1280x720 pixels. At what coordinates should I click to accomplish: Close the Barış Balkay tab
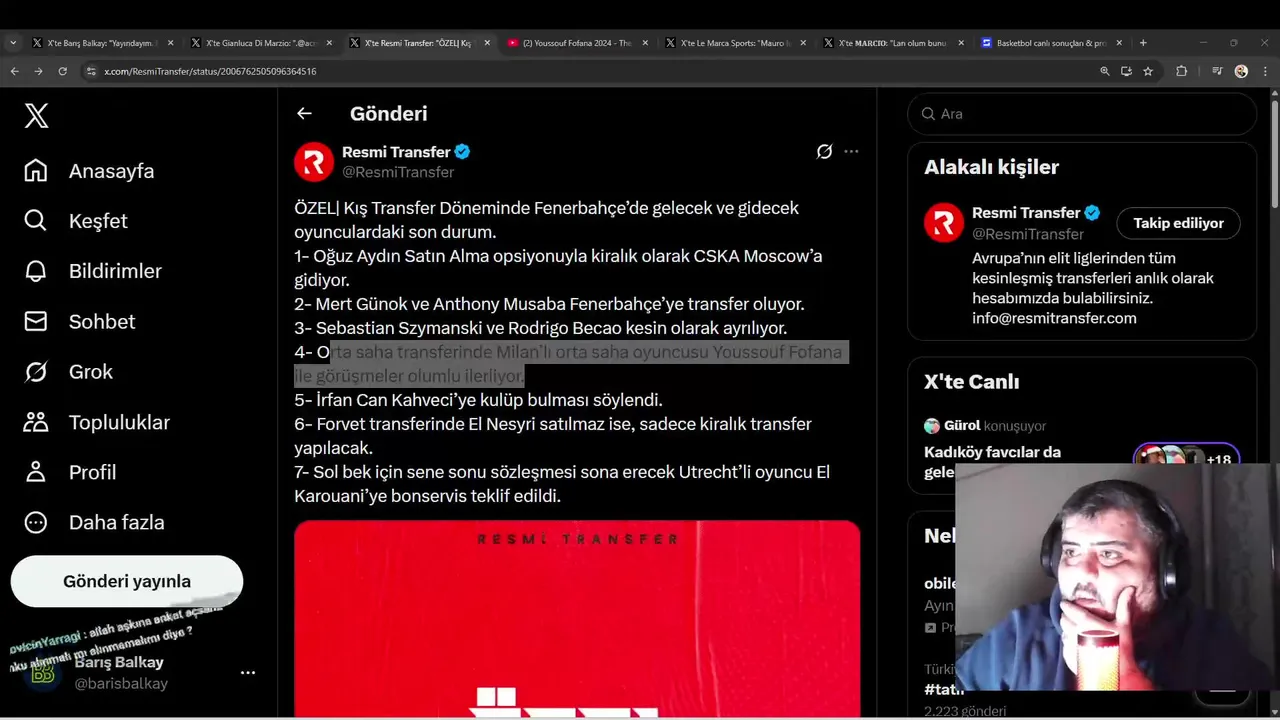click(170, 43)
